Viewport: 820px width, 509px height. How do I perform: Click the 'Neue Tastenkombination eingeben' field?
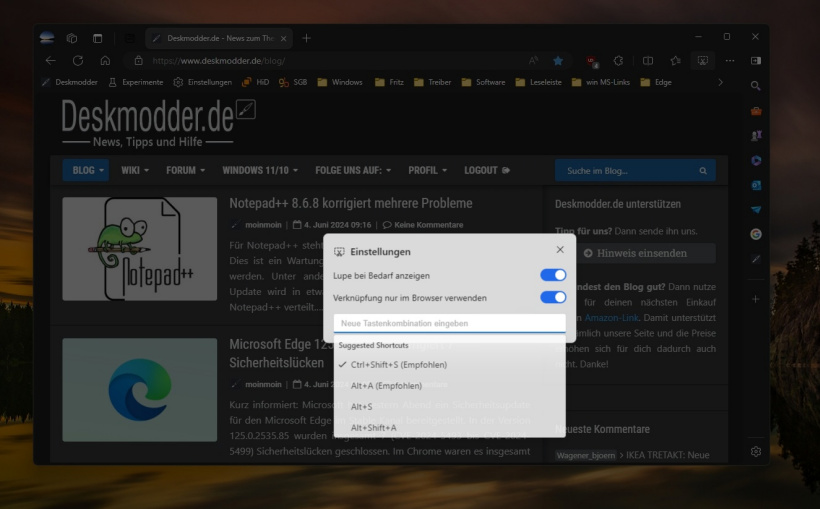coord(449,323)
